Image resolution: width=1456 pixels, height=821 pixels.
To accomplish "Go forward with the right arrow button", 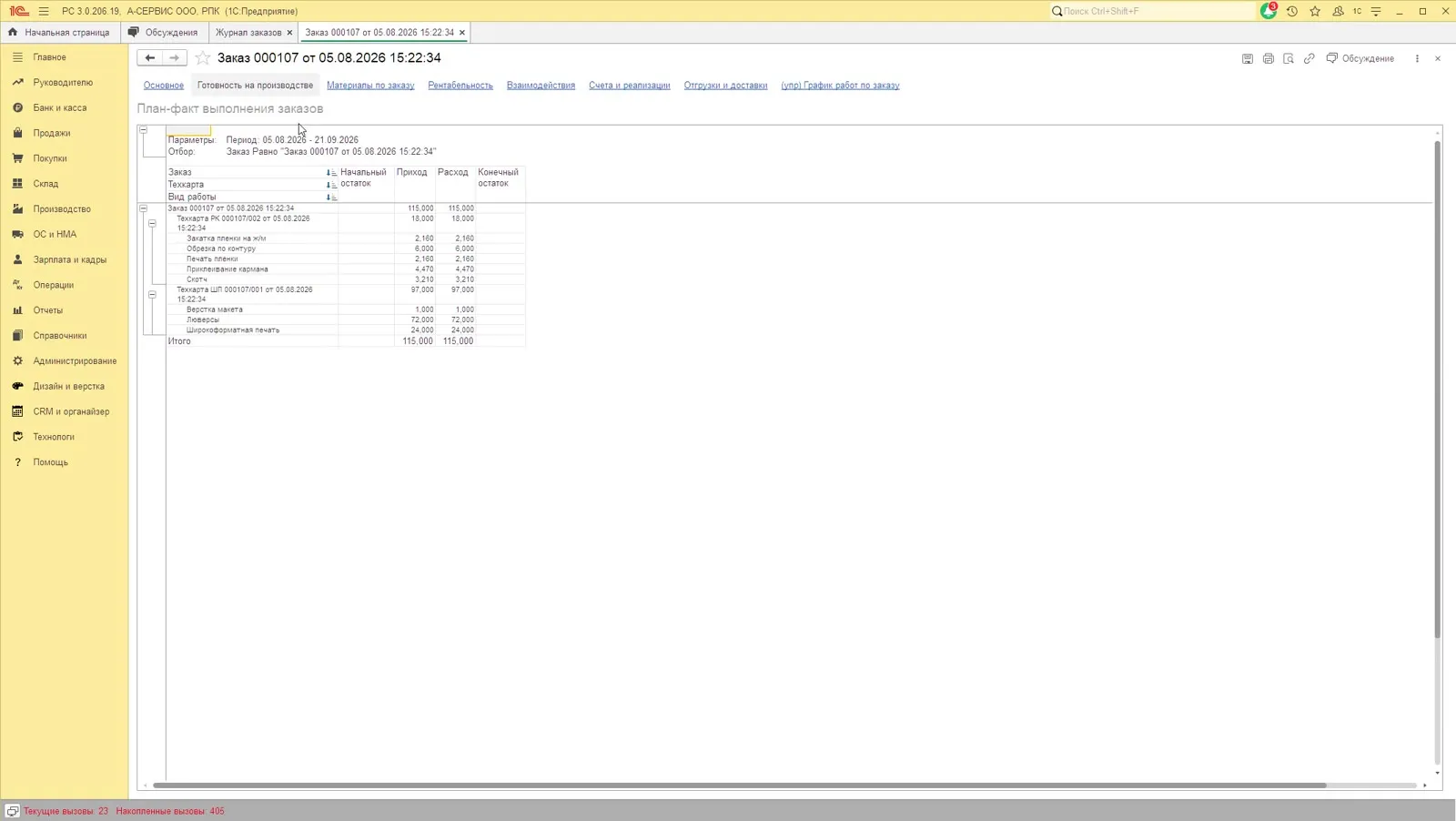I will click(x=175, y=57).
